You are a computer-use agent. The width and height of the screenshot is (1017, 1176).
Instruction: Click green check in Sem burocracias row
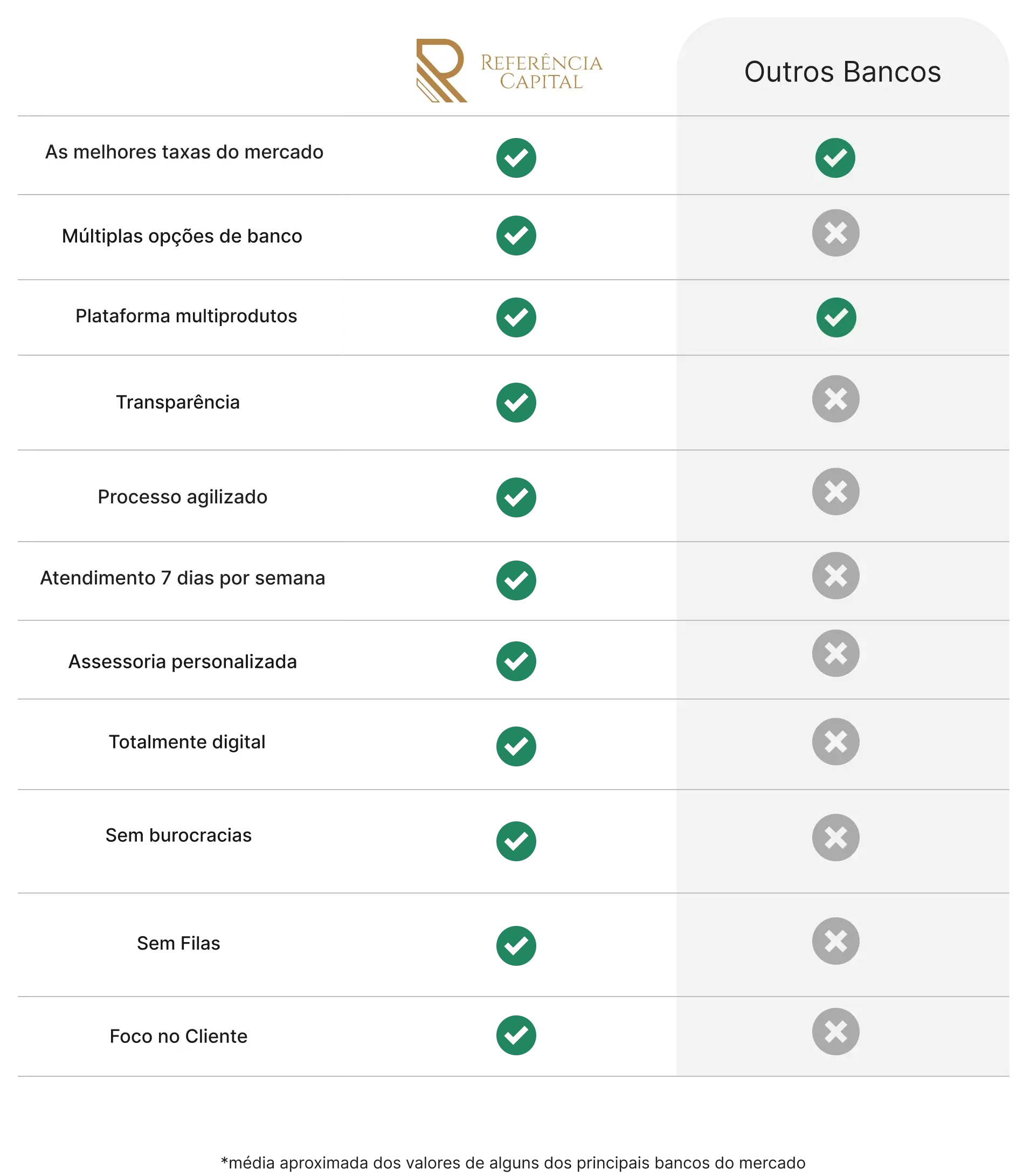tap(516, 841)
